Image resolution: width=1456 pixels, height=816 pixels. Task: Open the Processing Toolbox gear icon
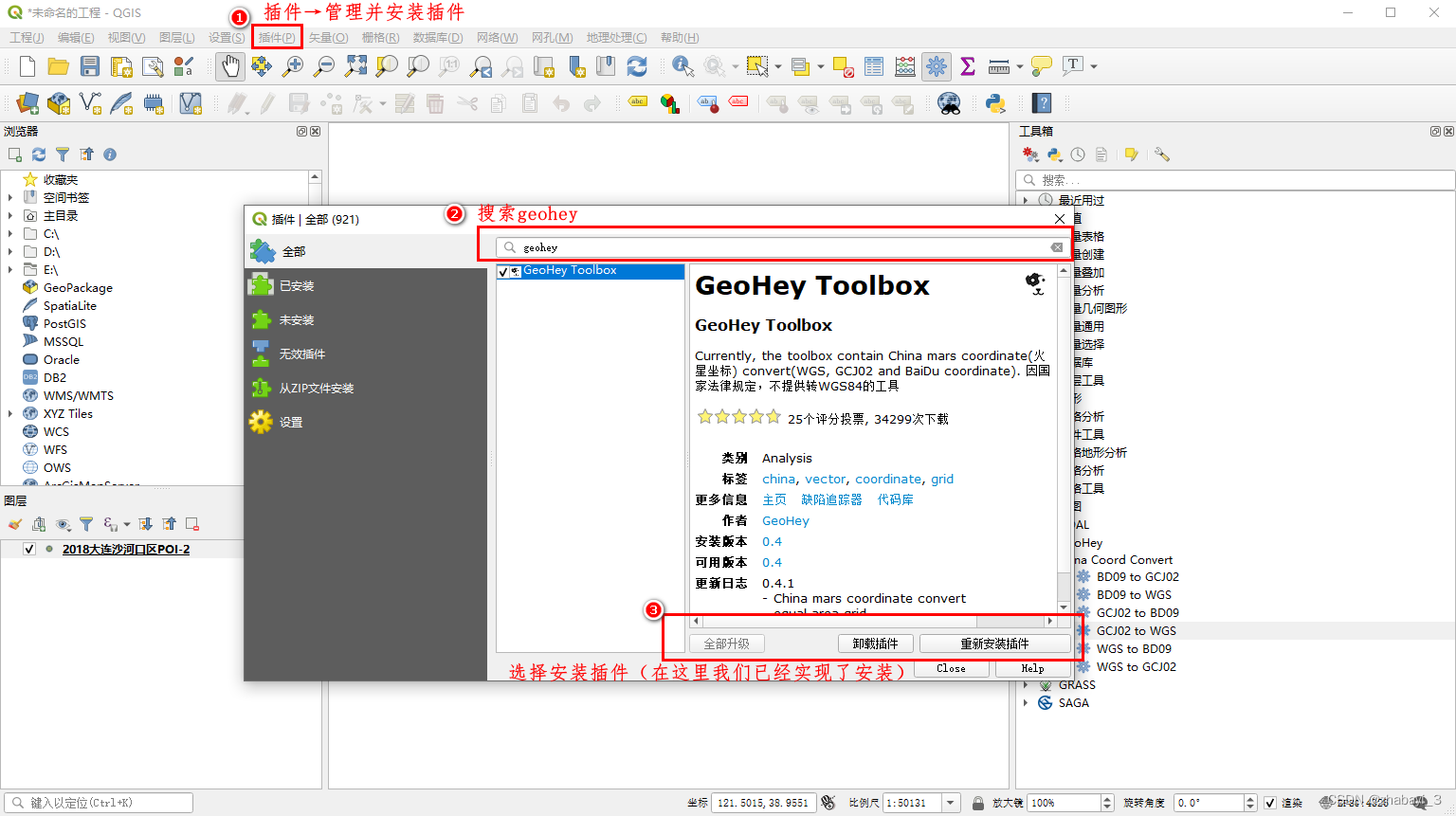point(937,66)
